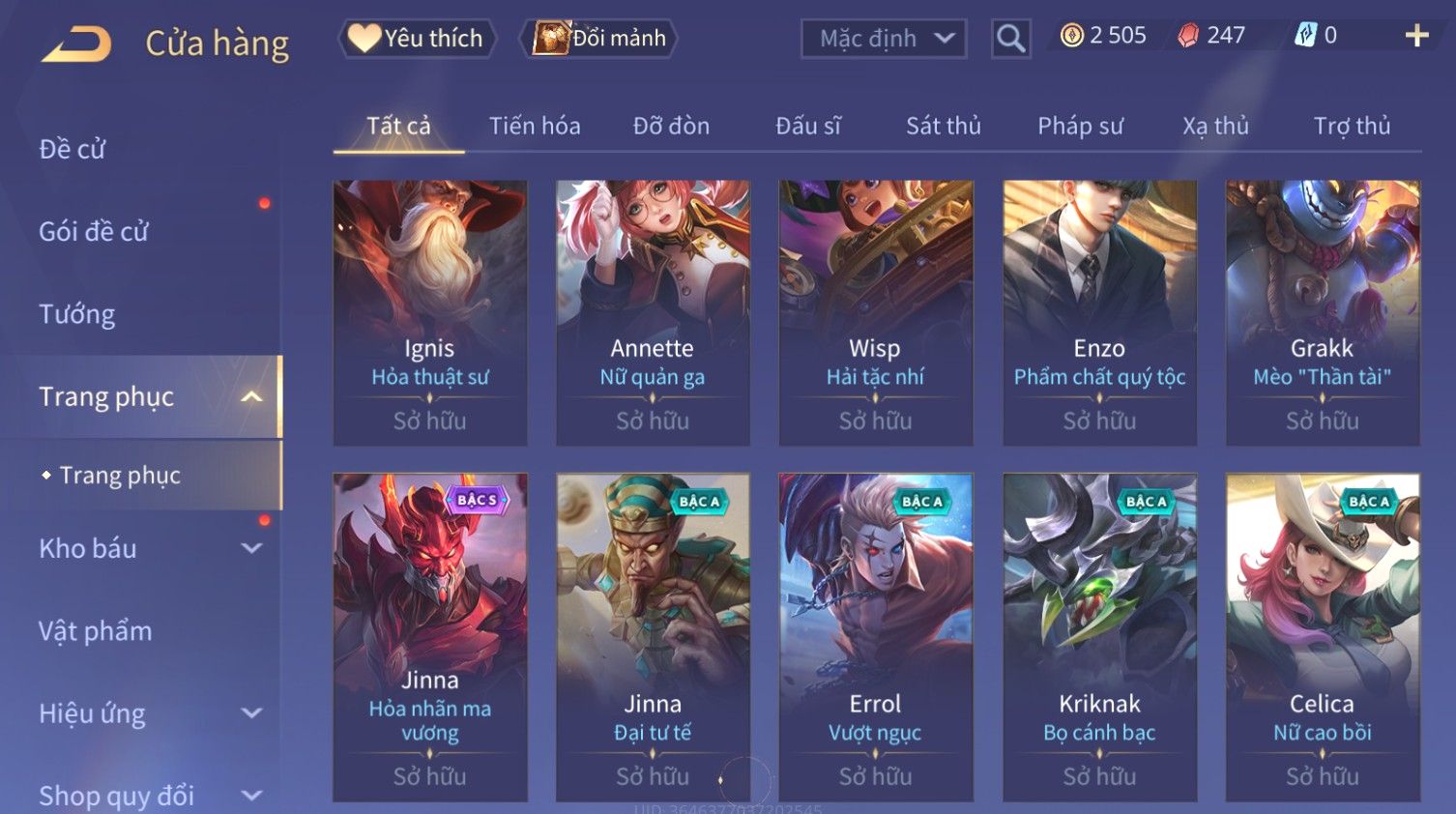Tap the golden back arrow icon
This screenshot has width=1456, height=814.
point(76,44)
